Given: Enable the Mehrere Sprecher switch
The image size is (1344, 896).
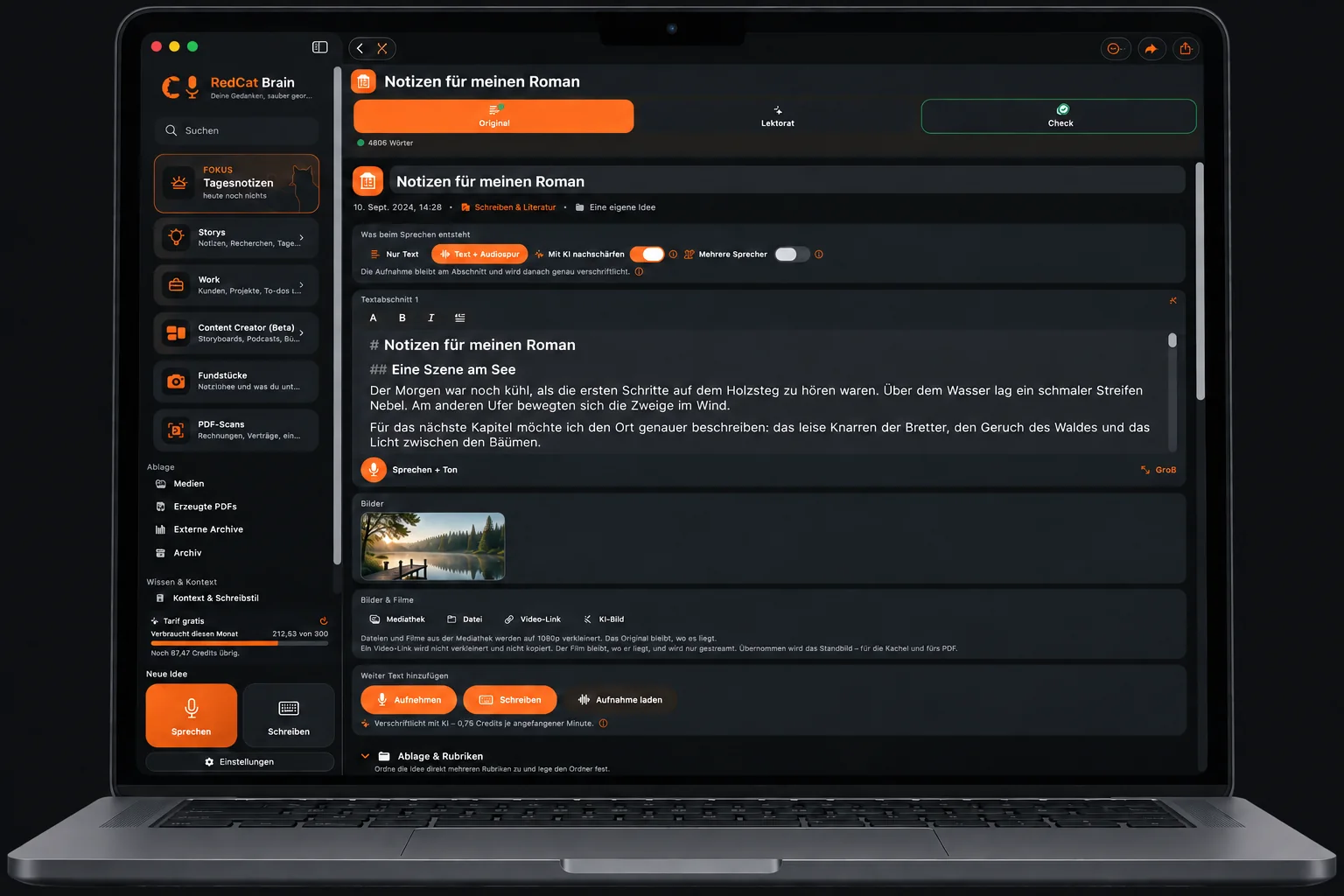Looking at the screenshot, I should (792, 255).
